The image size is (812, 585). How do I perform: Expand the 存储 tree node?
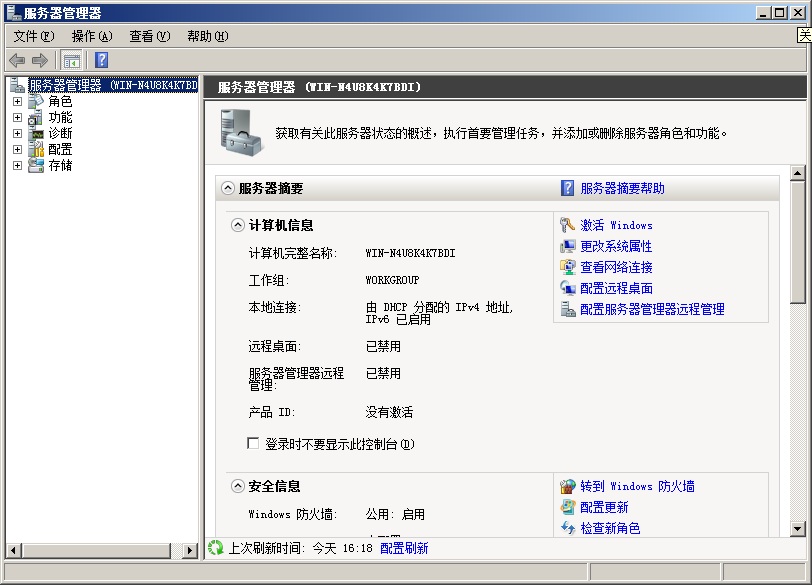[17, 166]
